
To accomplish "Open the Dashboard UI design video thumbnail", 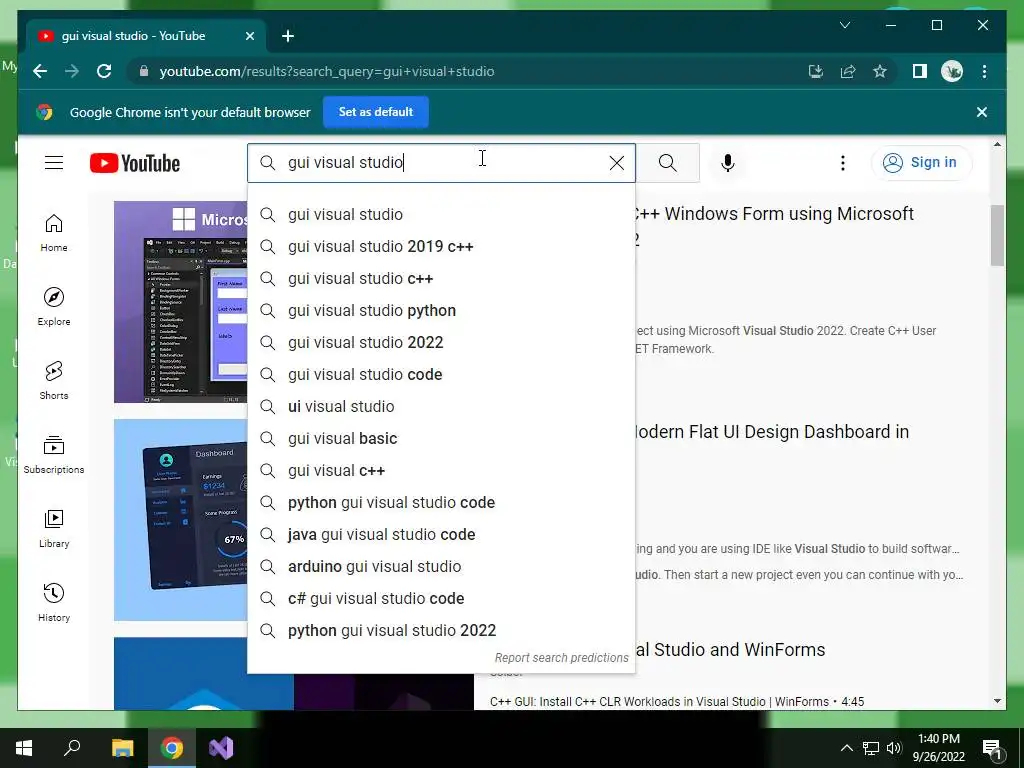I will (x=181, y=520).
